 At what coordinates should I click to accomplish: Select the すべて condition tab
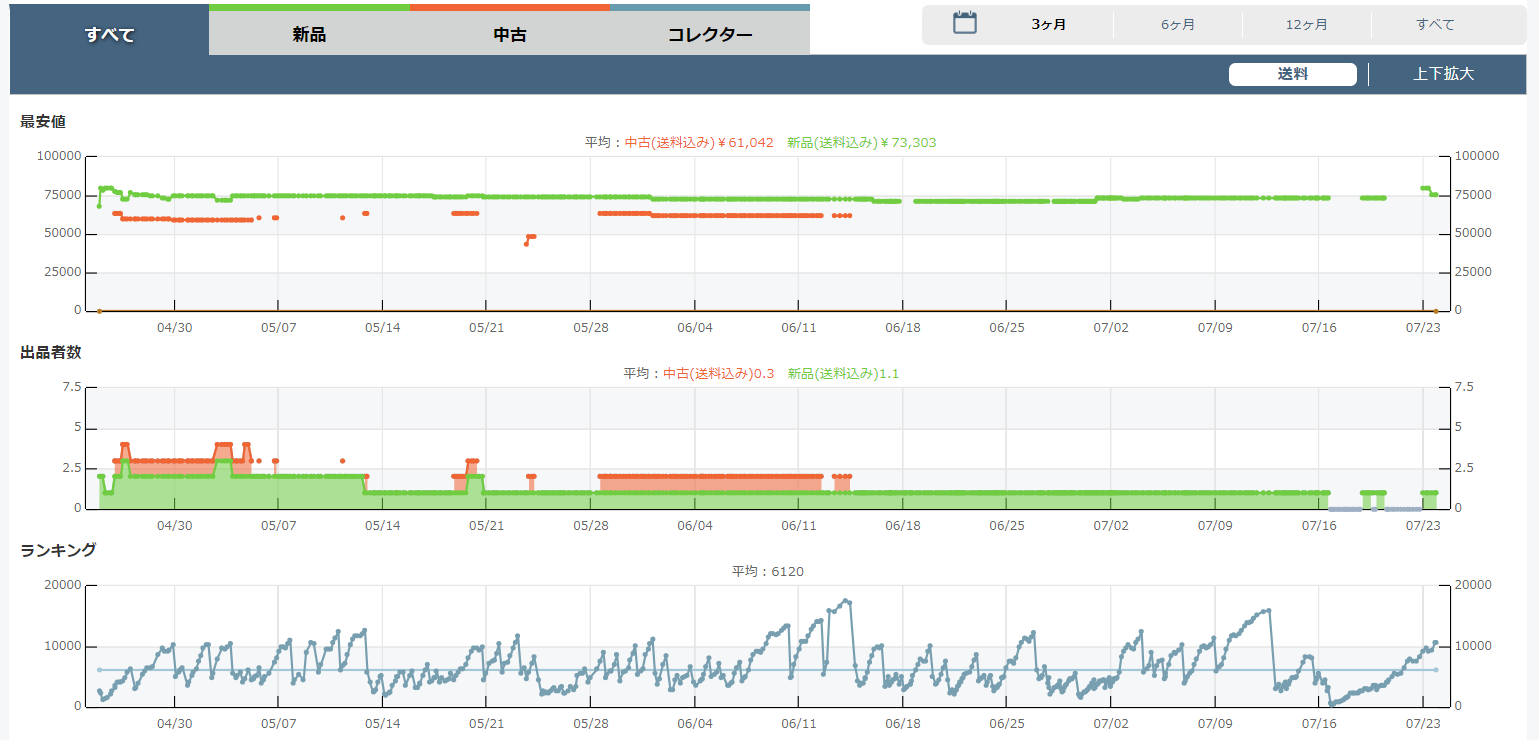pos(109,35)
